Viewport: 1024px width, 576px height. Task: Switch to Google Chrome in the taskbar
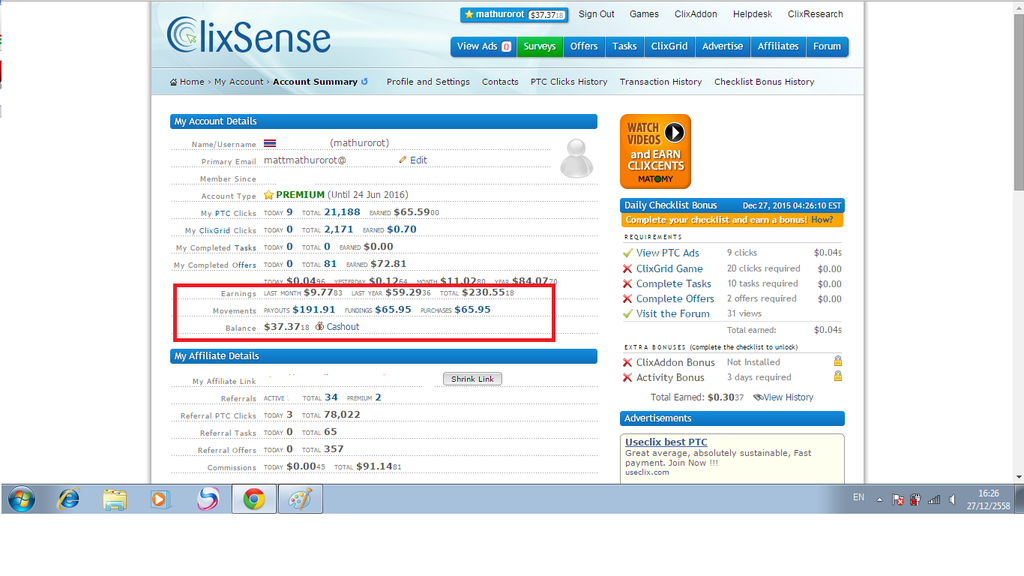pos(254,500)
